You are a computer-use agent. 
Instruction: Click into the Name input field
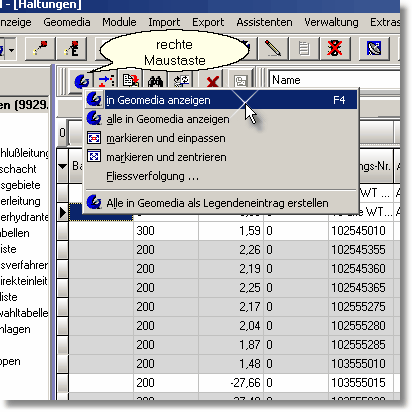(334, 80)
